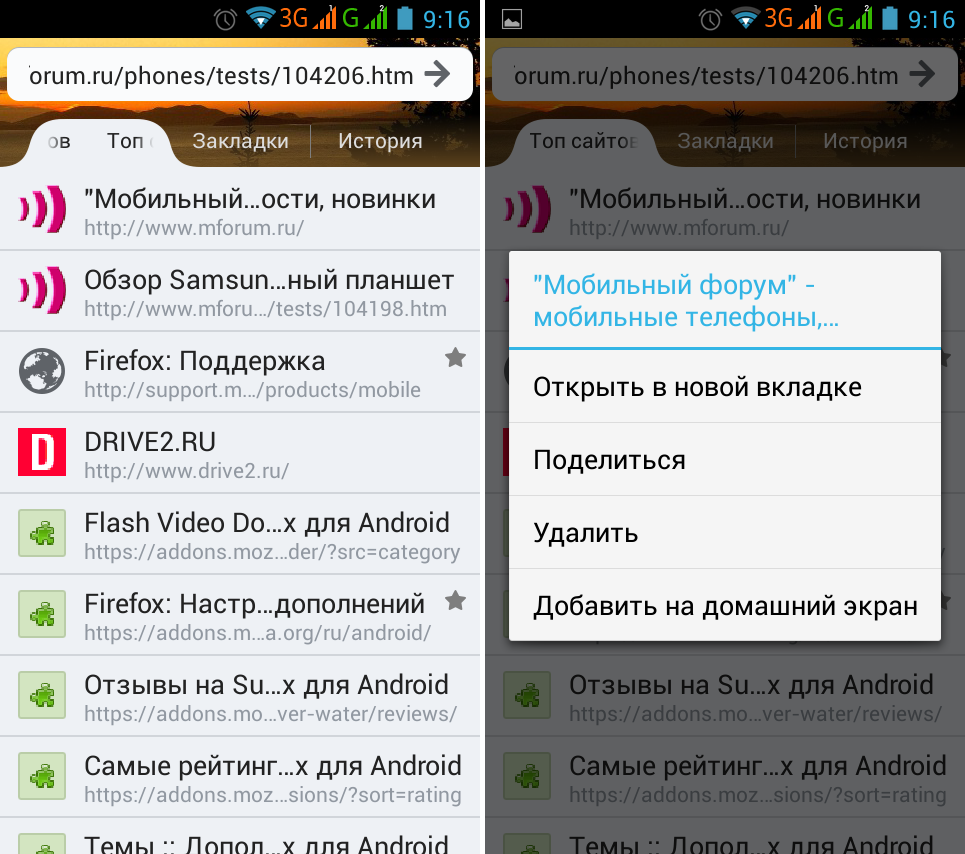The width and height of the screenshot is (965, 854).
Task: Tap the globe icon beside Firefox: Поддержка
Action: (42, 371)
